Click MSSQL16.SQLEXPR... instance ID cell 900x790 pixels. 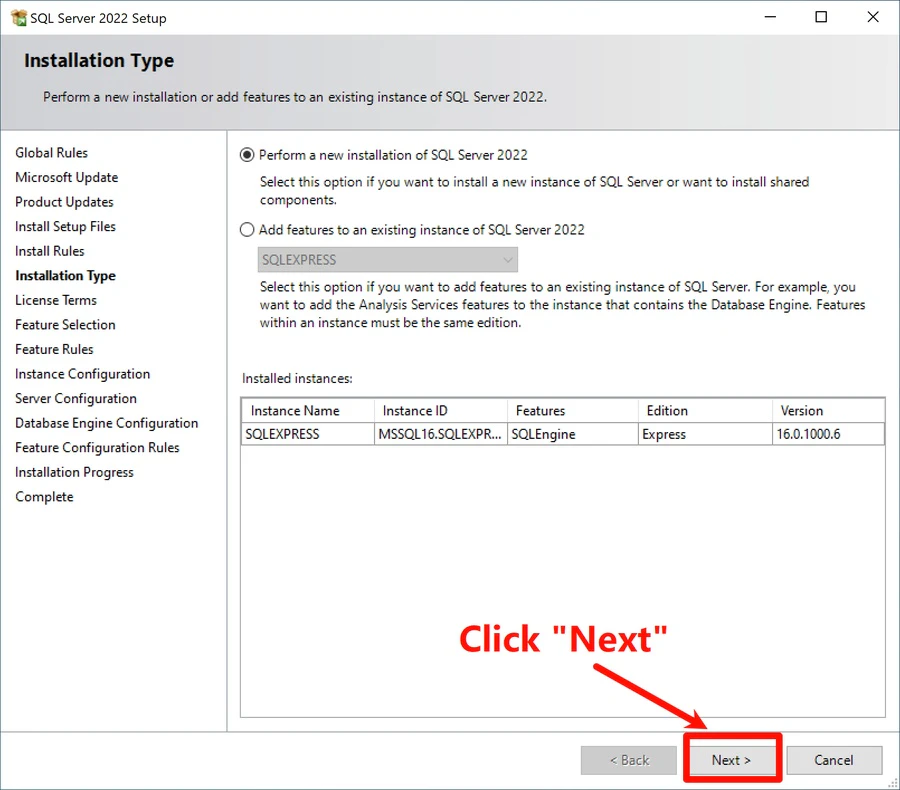click(441, 434)
